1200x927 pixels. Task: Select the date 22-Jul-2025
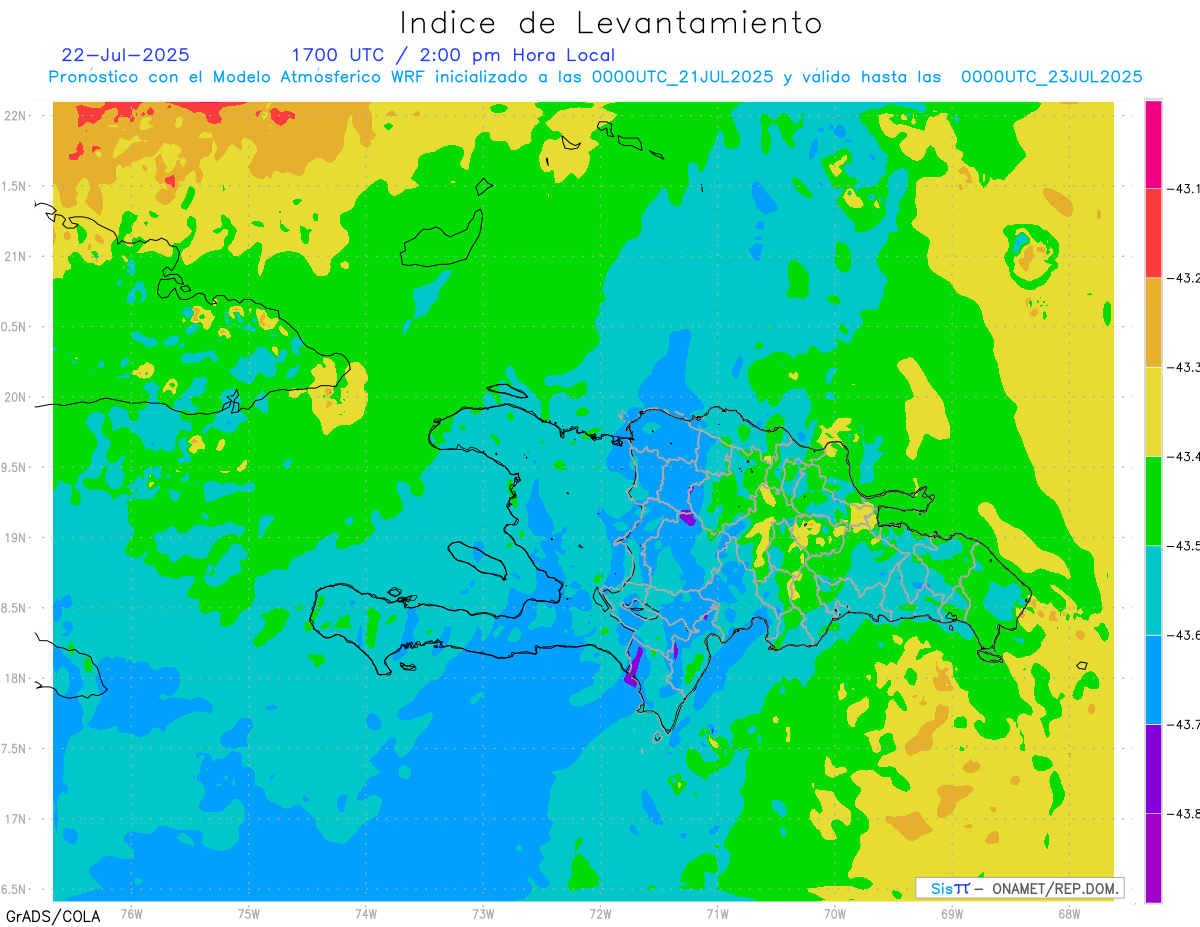tap(125, 55)
